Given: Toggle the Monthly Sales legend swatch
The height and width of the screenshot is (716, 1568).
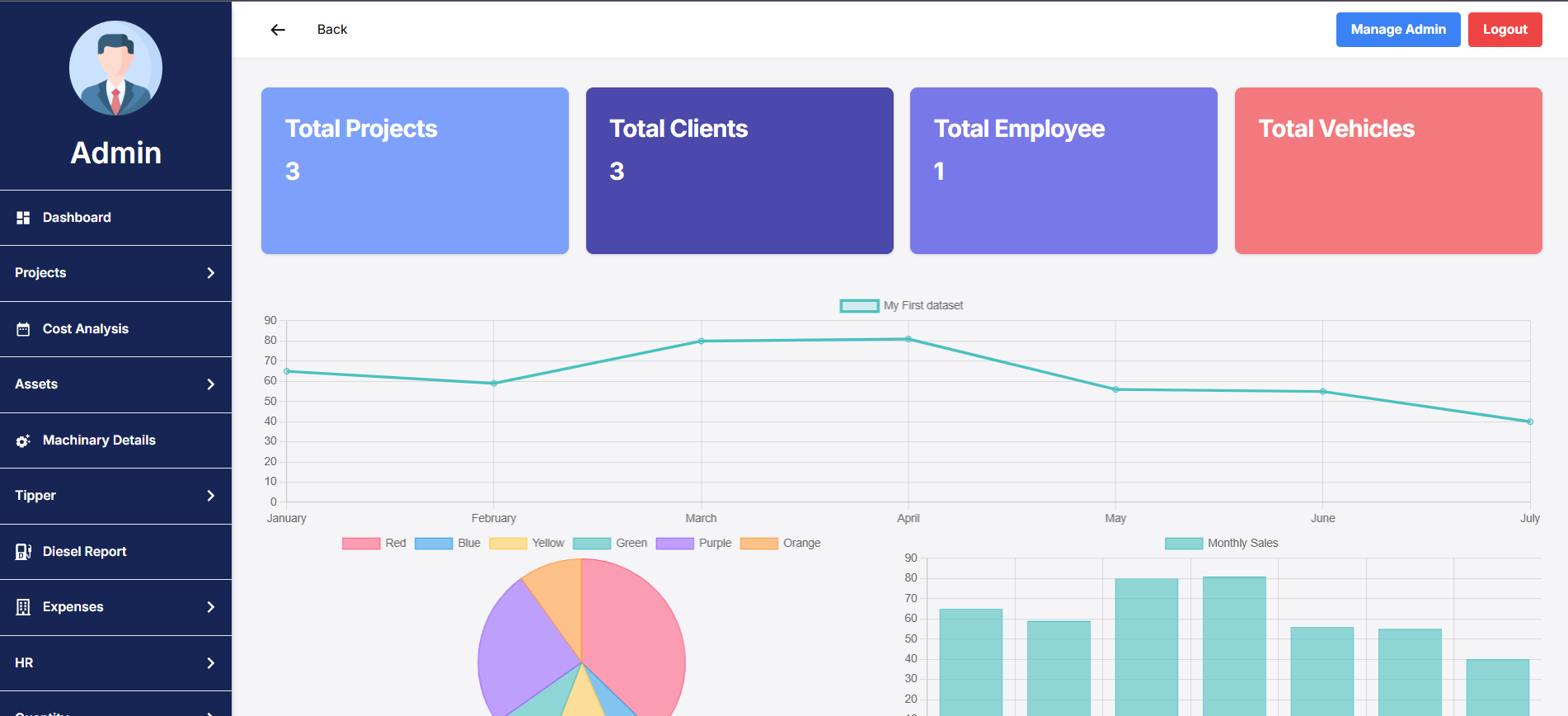Looking at the screenshot, I should [1184, 544].
